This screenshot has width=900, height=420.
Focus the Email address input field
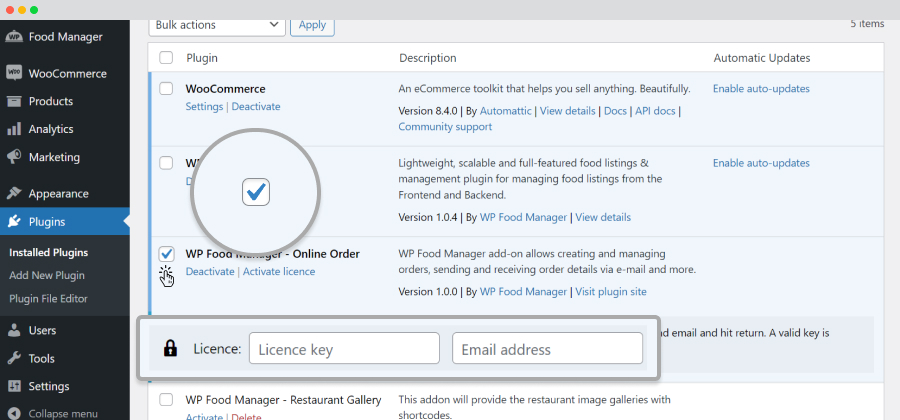click(548, 348)
